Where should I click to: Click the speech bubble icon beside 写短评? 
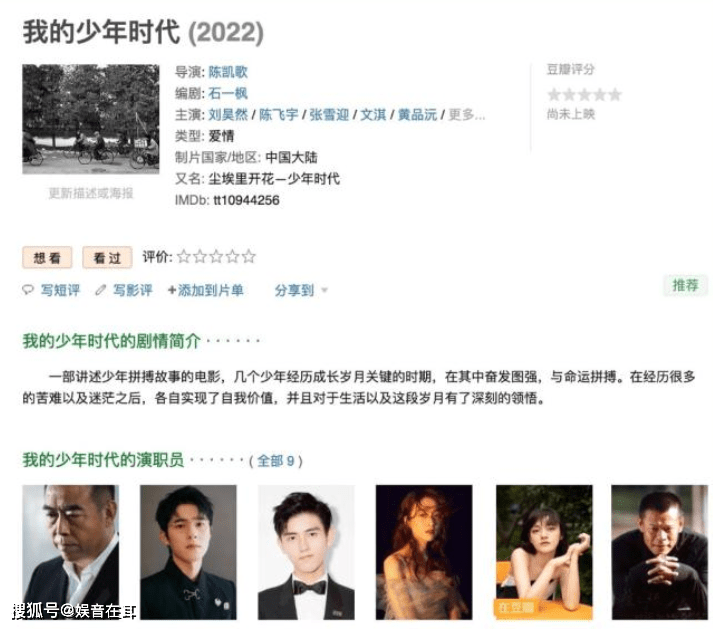point(28,290)
